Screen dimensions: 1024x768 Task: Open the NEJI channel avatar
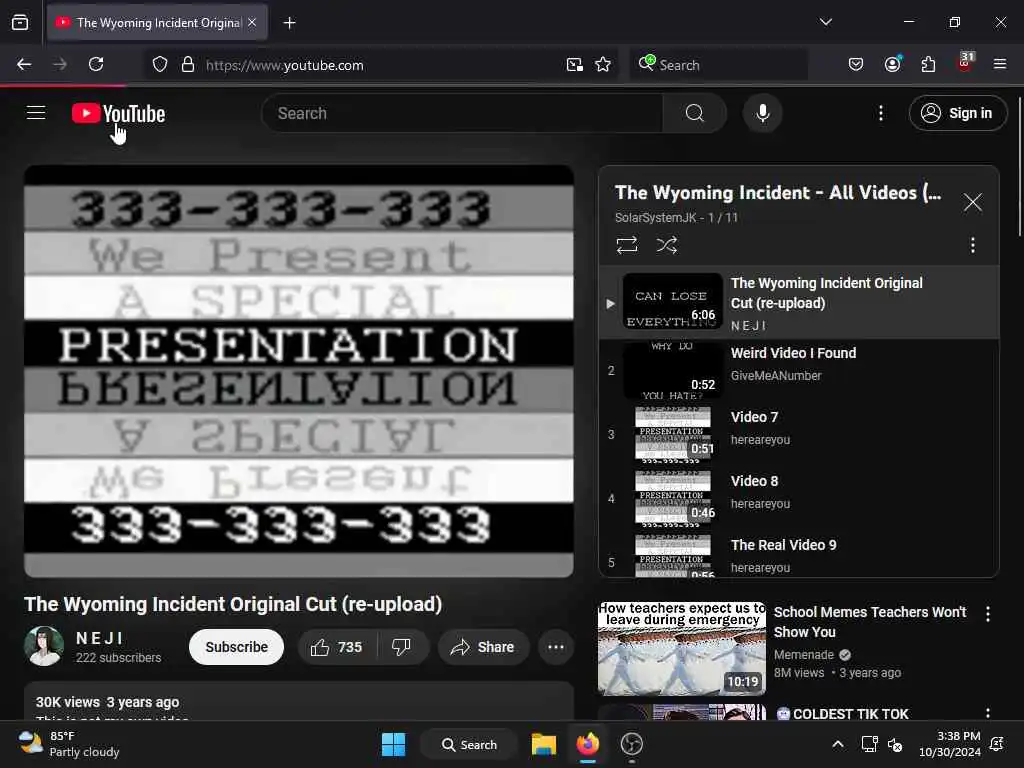(x=44, y=646)
